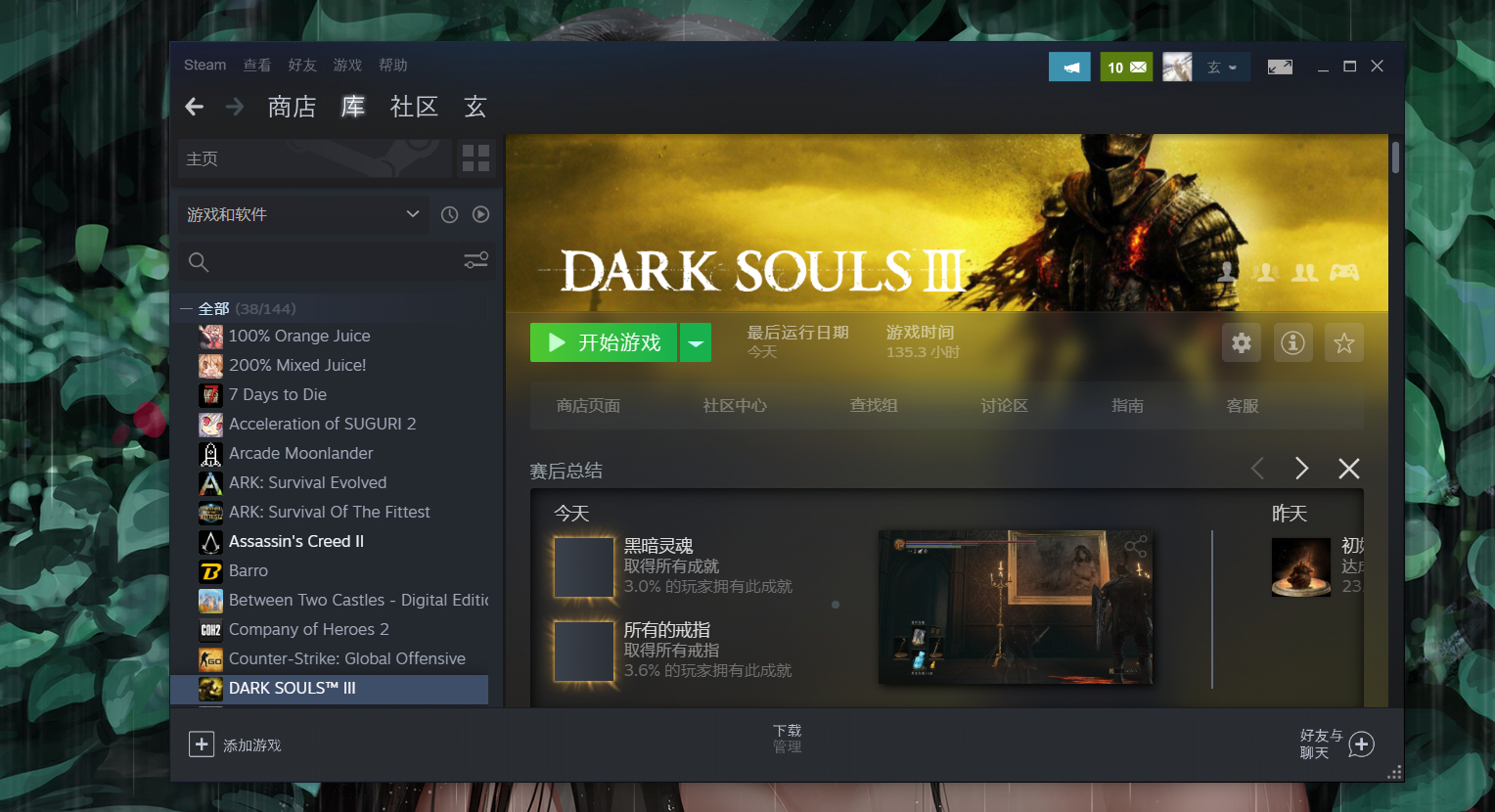
Task: Open the Steam menu
Action: [204, 65]
